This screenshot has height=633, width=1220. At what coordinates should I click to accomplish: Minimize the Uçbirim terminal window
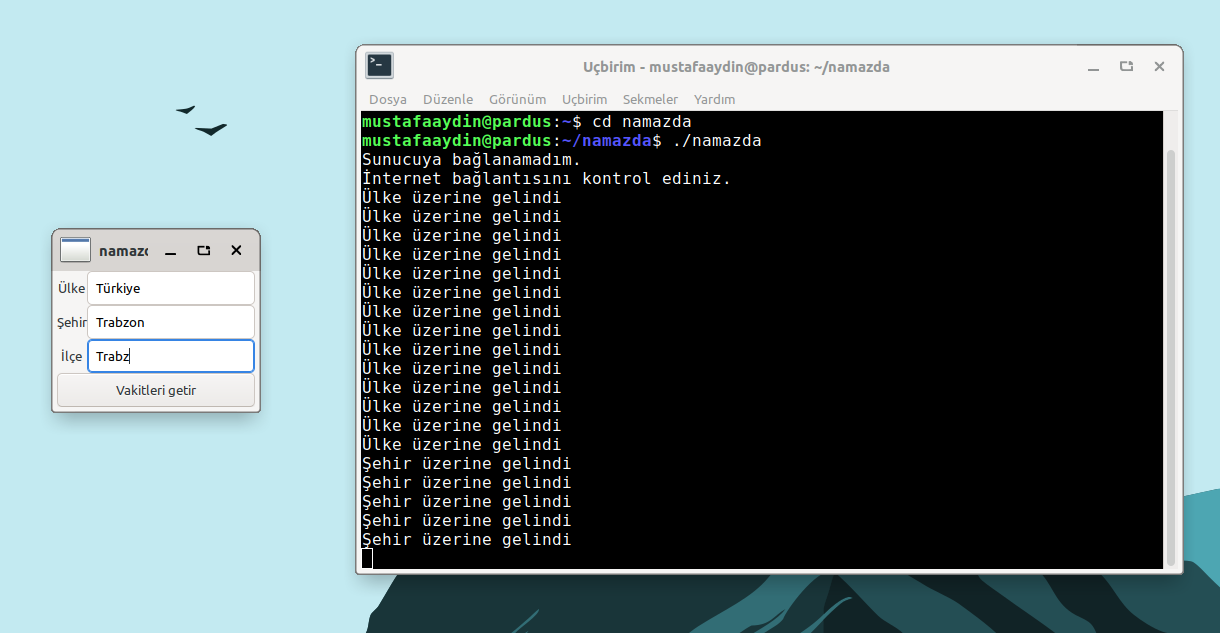(1093, 67)
